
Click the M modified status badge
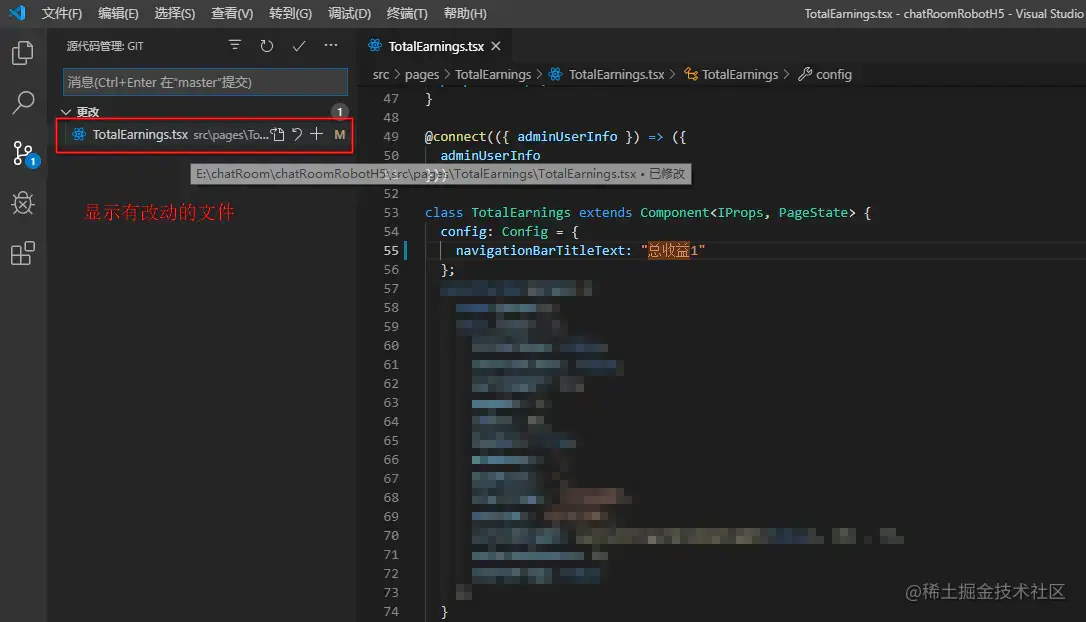339,134
